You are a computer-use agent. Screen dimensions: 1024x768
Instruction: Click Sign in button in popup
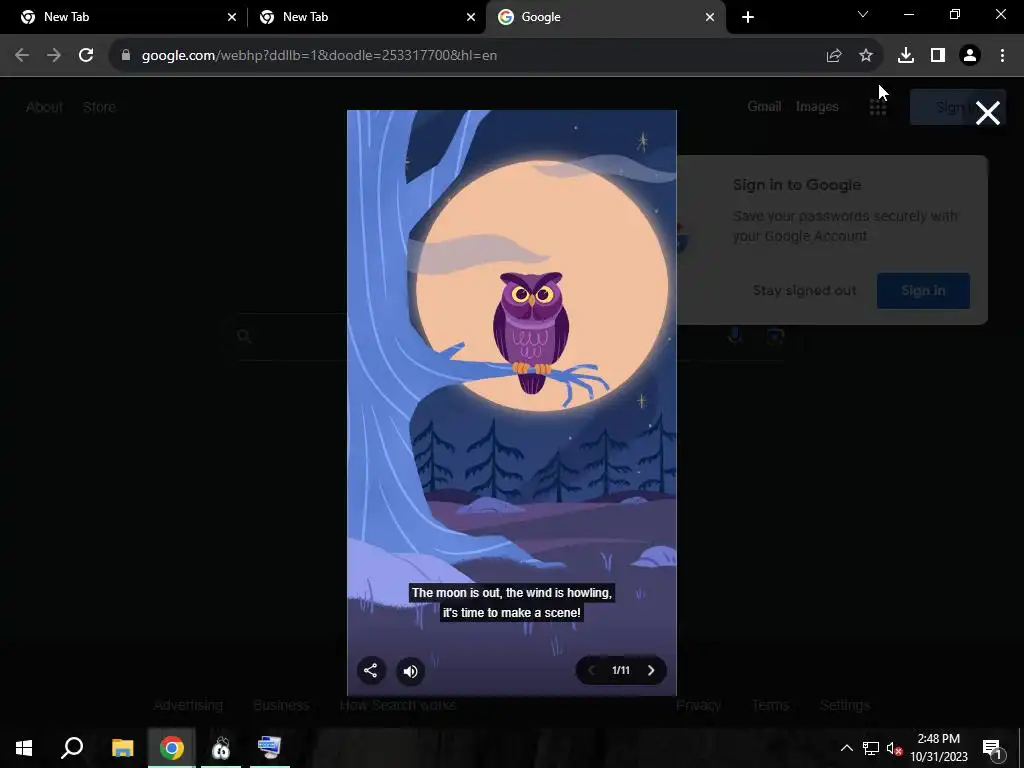(x=923, y=291)
